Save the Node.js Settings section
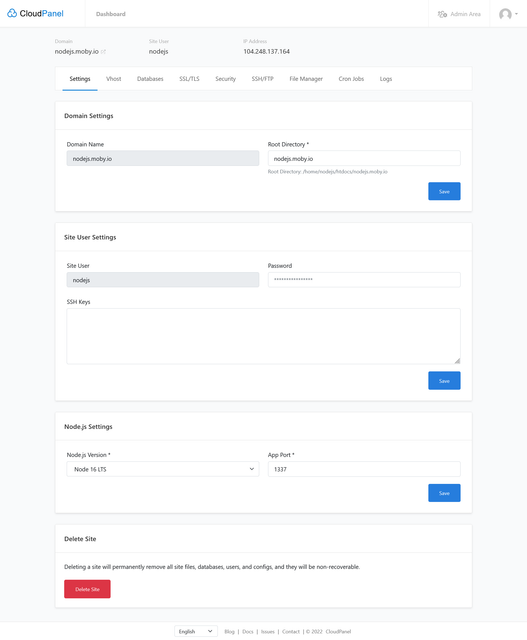The image size is (527, 640). pos(444,493)
